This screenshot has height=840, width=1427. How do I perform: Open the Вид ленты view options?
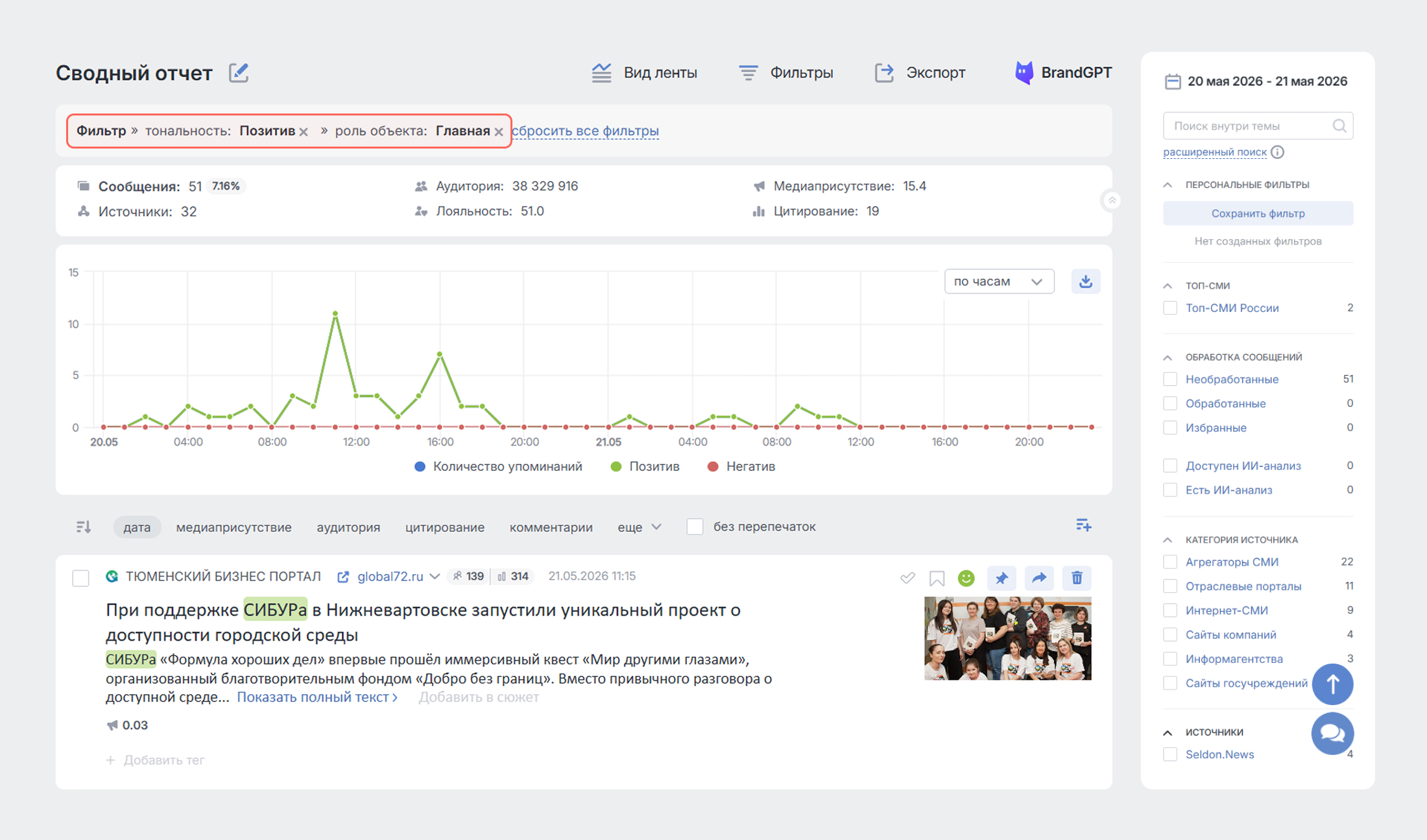point(644,73)
